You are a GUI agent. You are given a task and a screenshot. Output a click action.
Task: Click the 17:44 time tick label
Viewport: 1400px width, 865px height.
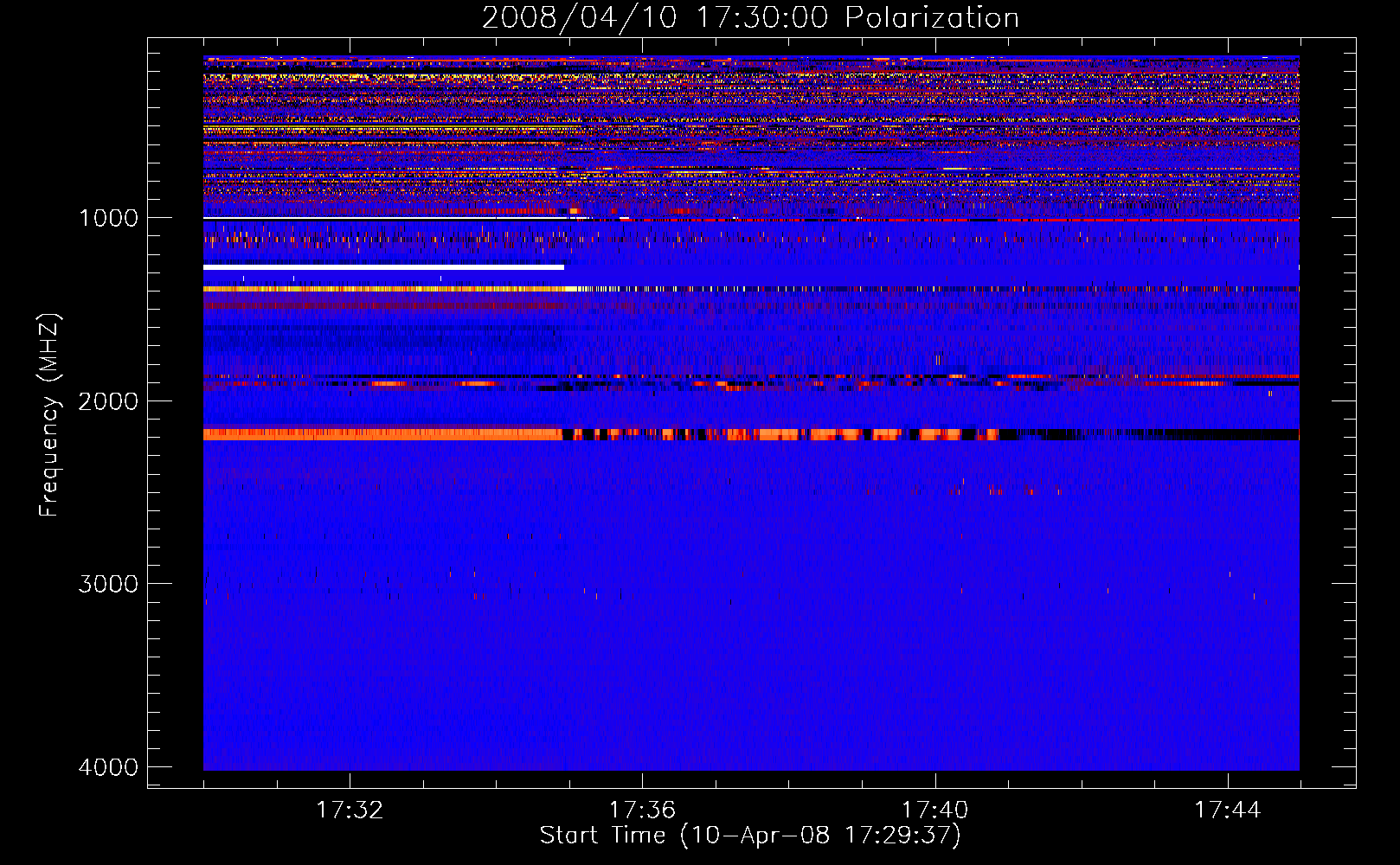point(1228,811)
